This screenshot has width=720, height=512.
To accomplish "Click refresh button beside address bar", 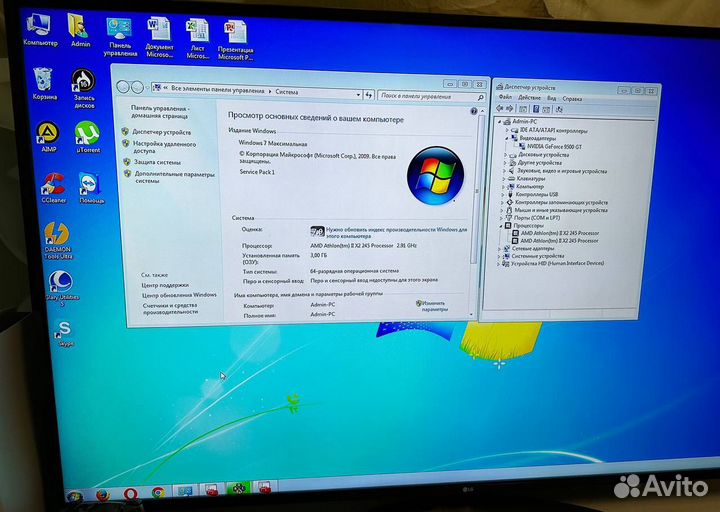I will [x=369, y=95].
